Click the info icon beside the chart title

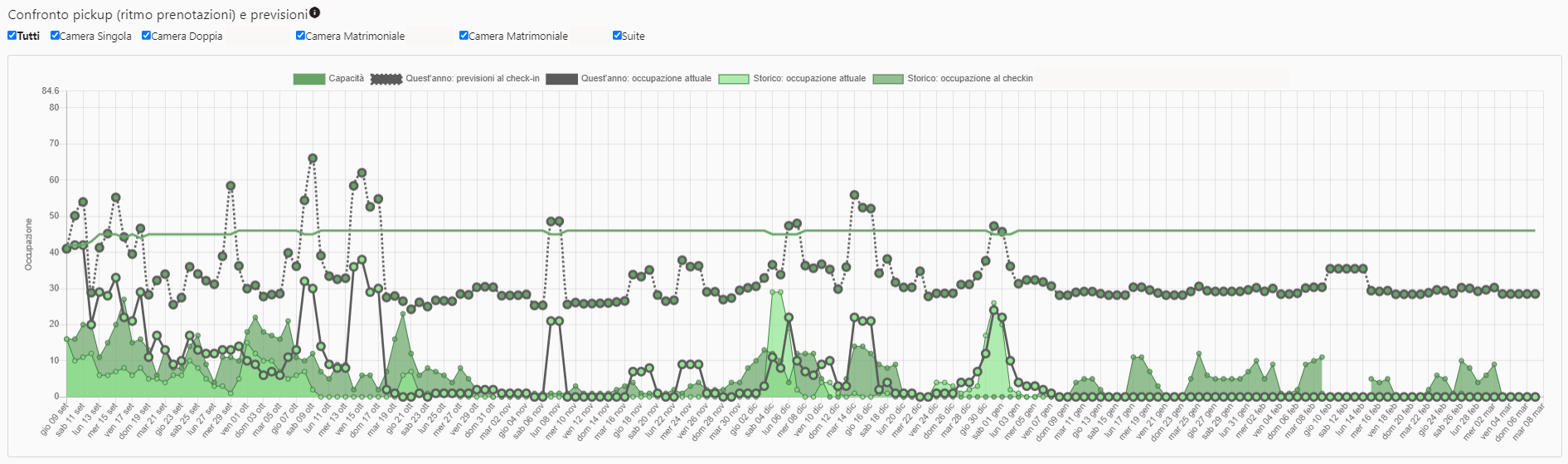tap(315, 13)
